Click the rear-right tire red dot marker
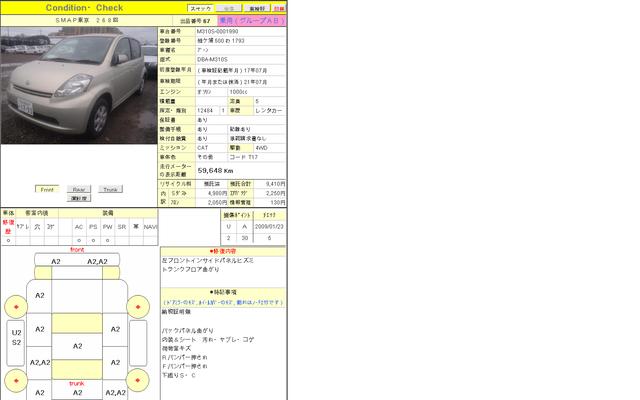Viewport: 640px width, 400px height. 138,380
